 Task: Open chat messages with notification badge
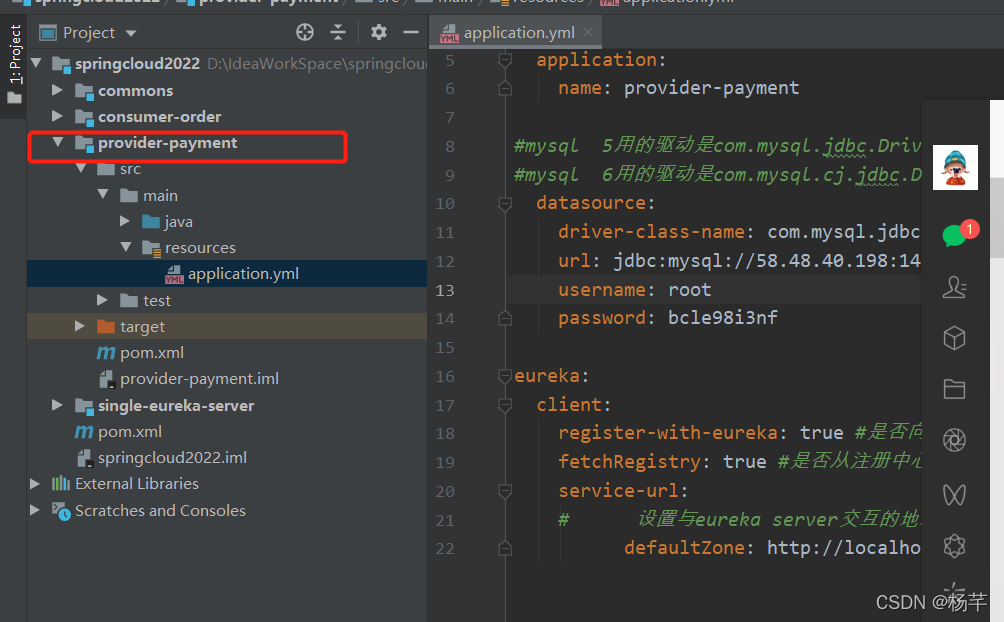[x=955, y=235]
